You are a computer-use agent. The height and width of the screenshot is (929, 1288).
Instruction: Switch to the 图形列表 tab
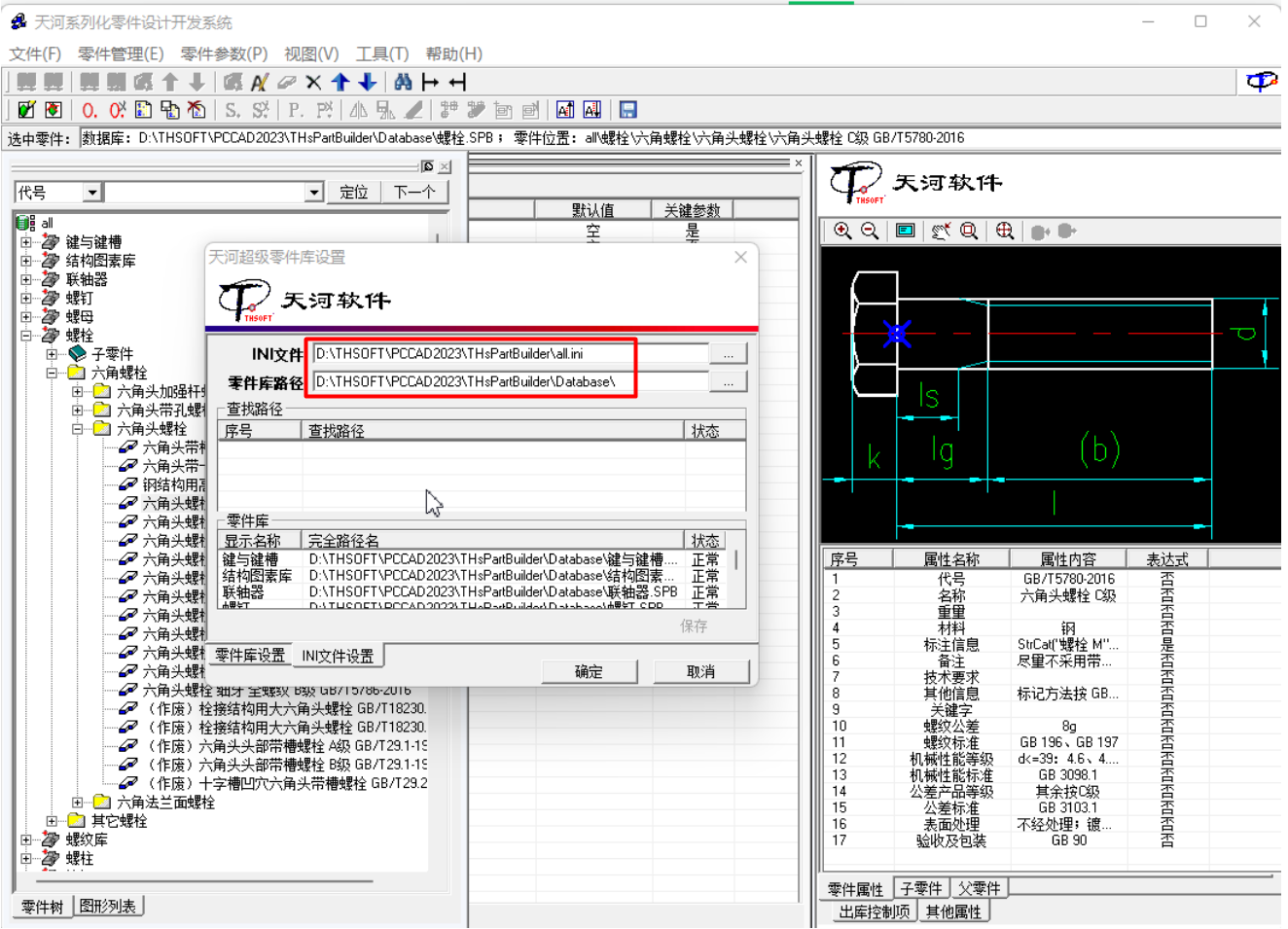pos(108,907)
